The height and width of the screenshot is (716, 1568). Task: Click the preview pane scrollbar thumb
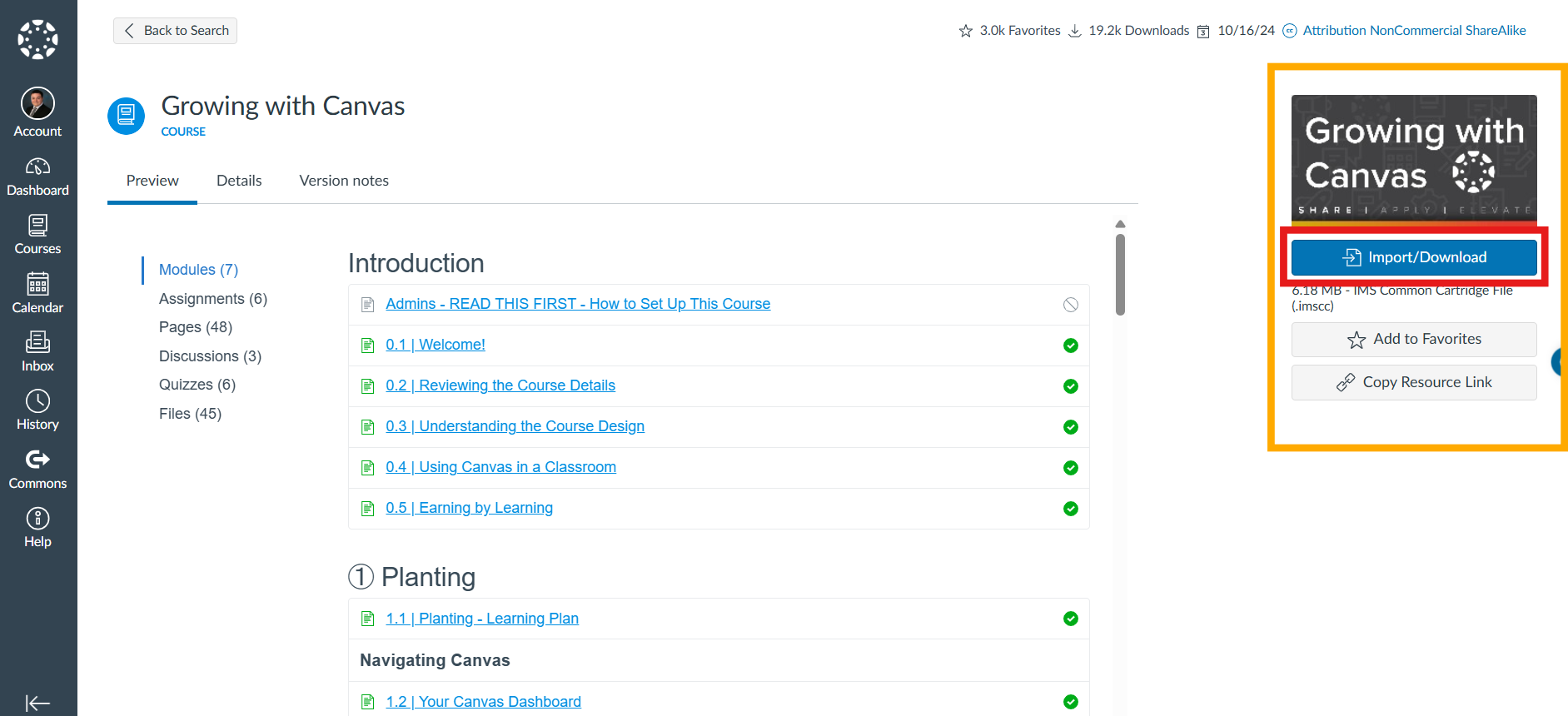[1121, 275]
